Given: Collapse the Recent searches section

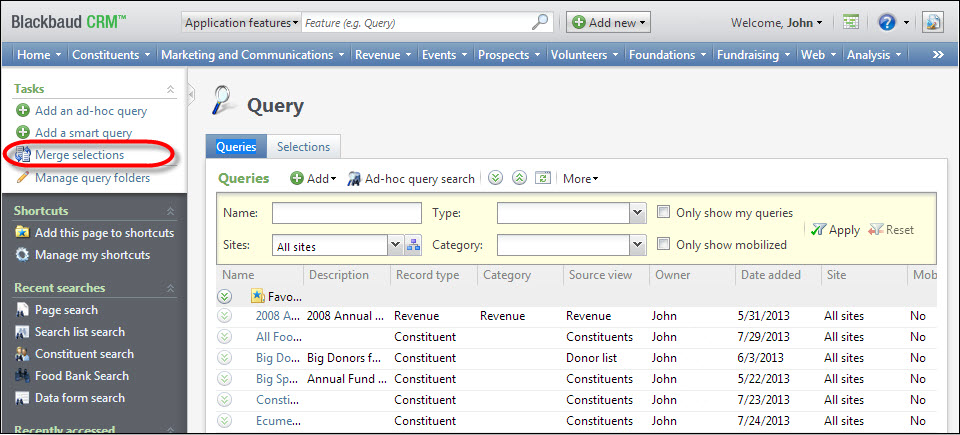Looking at the screenshot, I should (170, 288).
